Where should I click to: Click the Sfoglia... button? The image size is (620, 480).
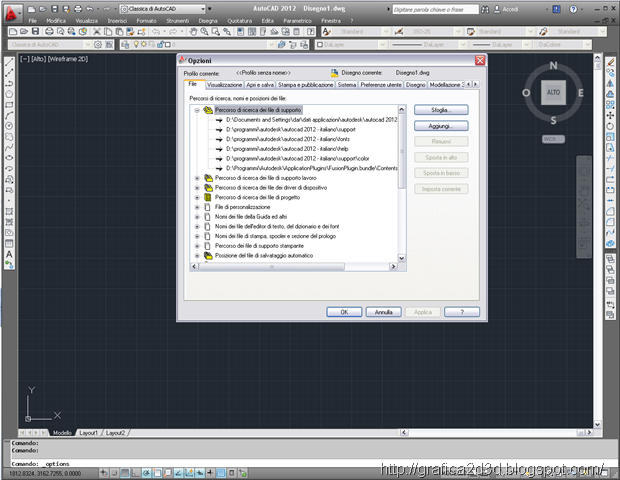tap(441, 110)
